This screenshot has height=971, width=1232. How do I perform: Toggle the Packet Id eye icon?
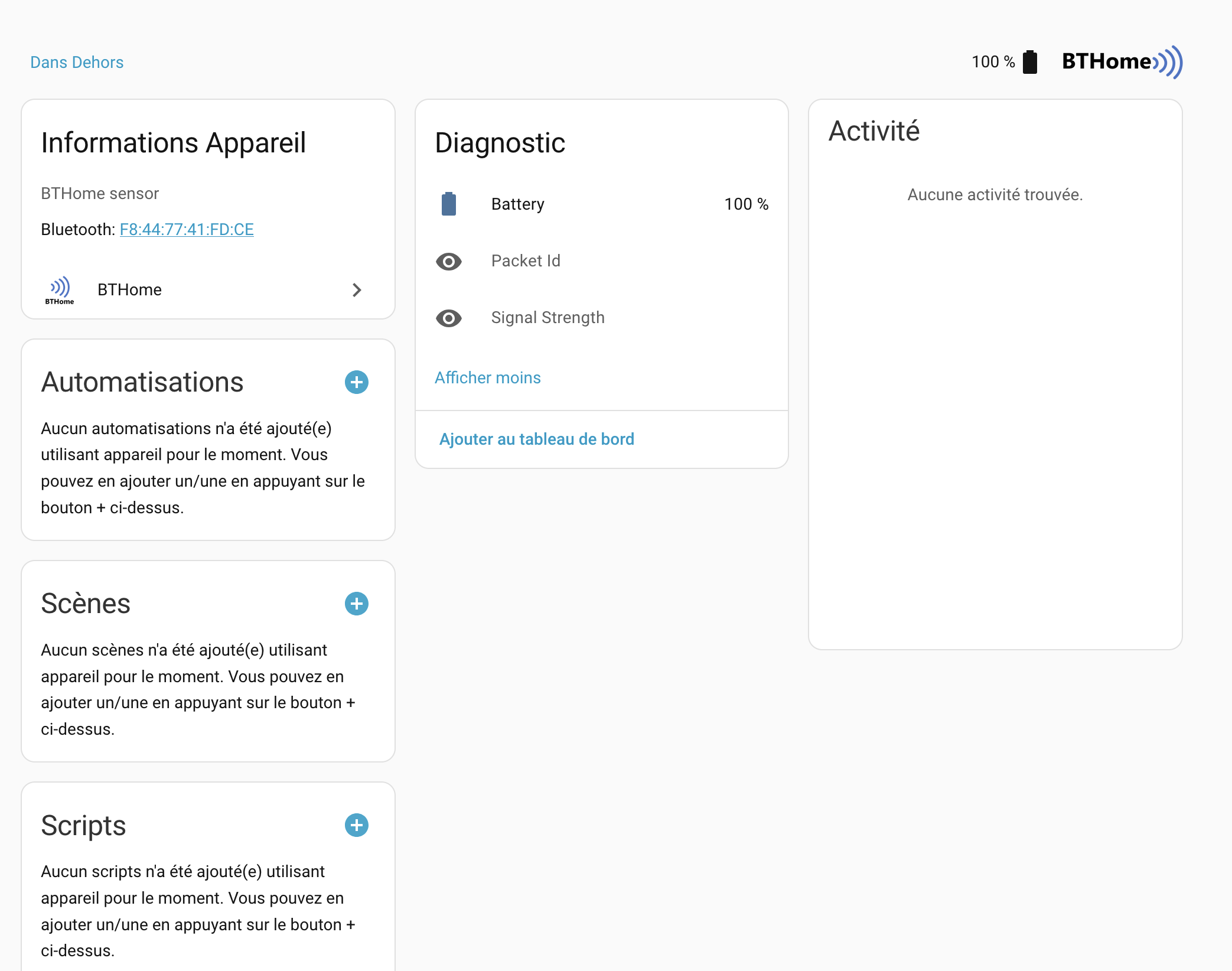pyautogui.click(x=449, y=261)
